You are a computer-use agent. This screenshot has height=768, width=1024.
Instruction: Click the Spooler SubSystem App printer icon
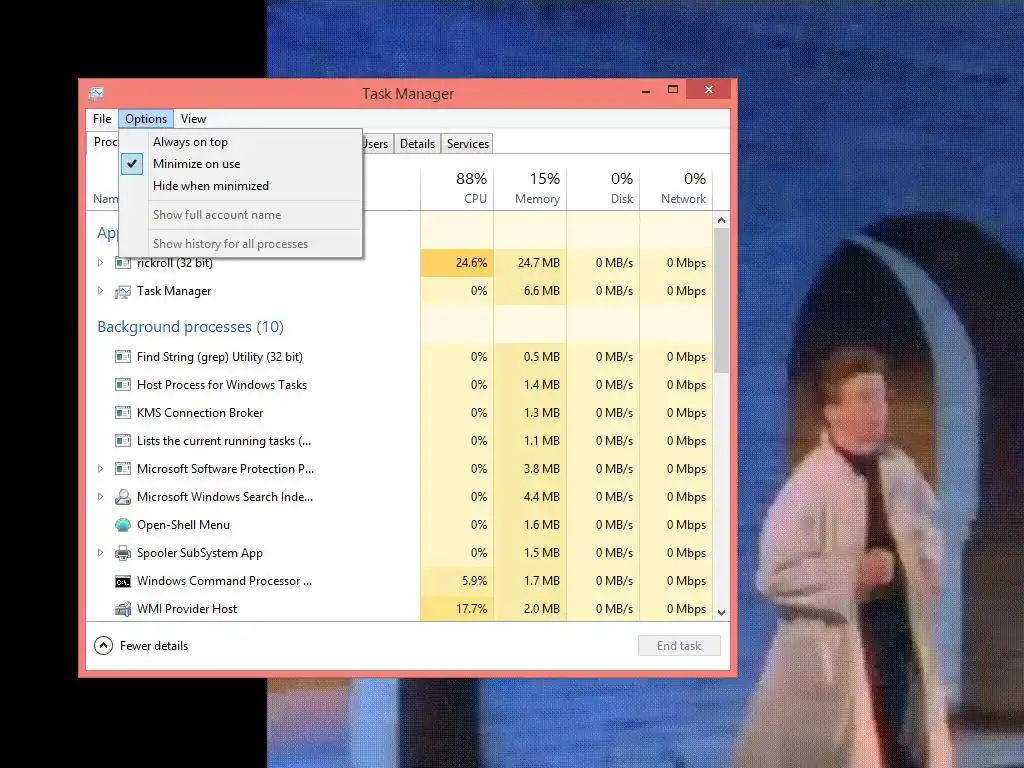(x=123, y=553)
